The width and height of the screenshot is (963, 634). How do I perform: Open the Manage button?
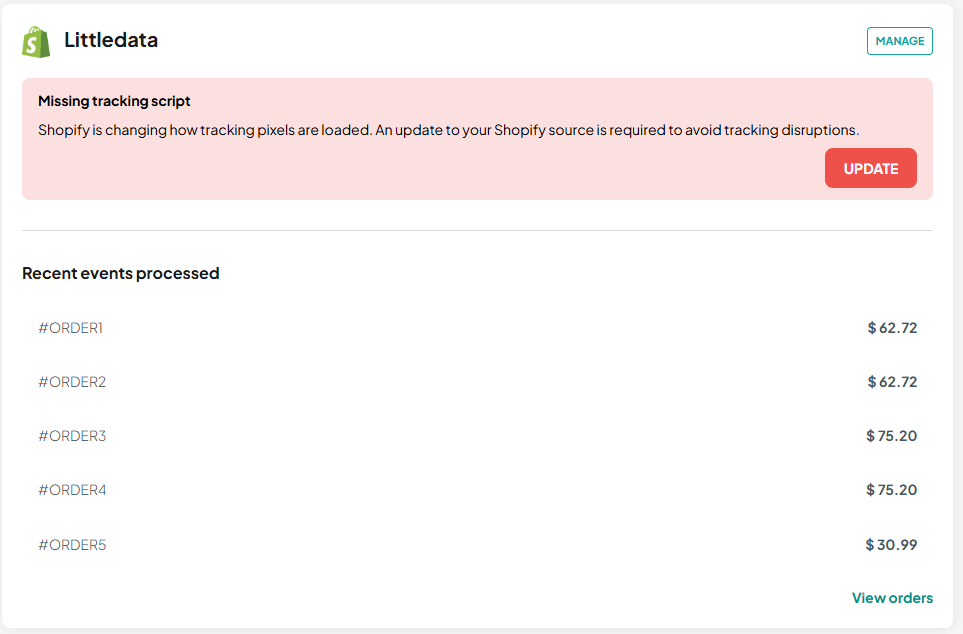pyautogui.click(x=899, y=41)
